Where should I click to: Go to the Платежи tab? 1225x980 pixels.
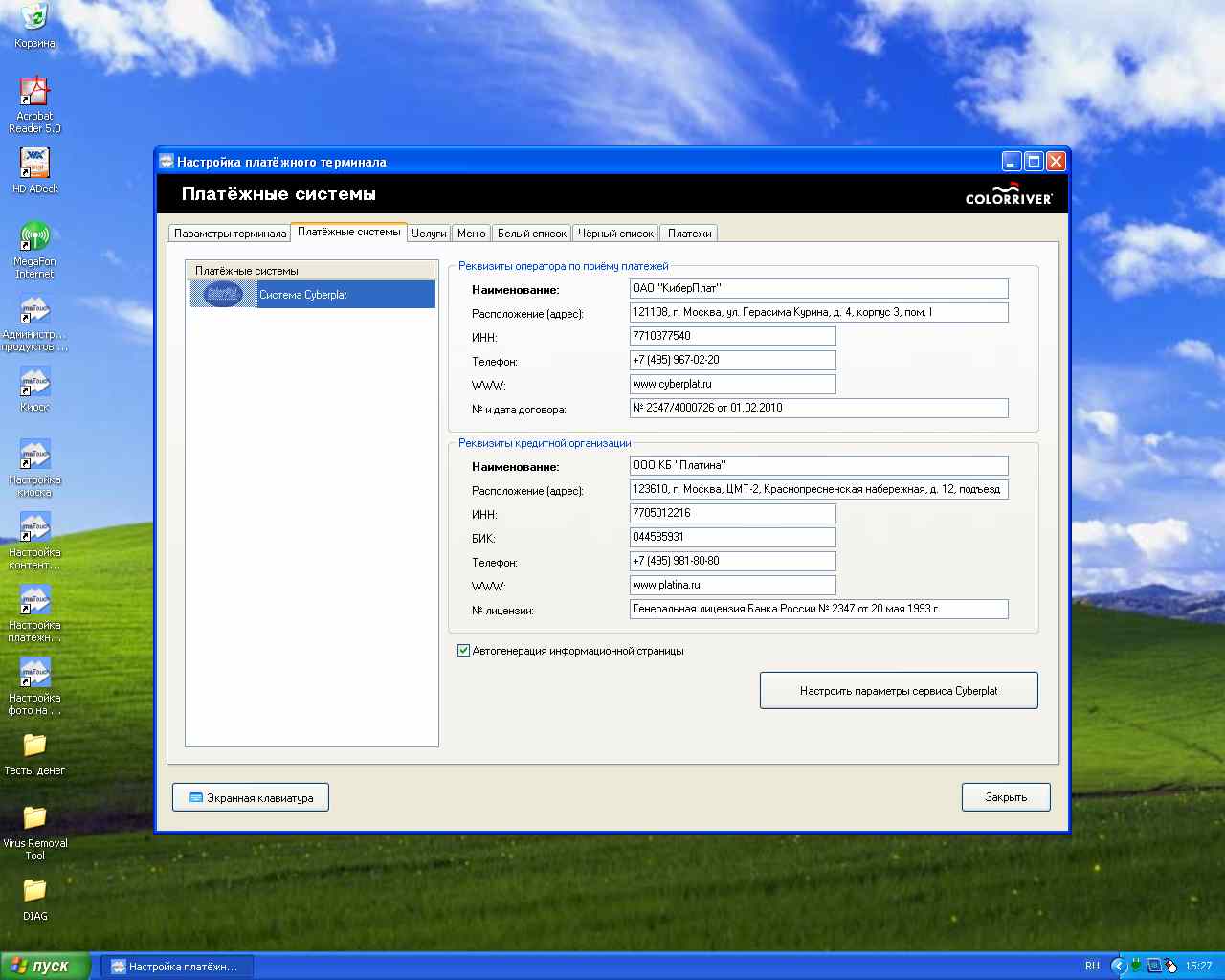pyautogui.click(x=689, y=234)
